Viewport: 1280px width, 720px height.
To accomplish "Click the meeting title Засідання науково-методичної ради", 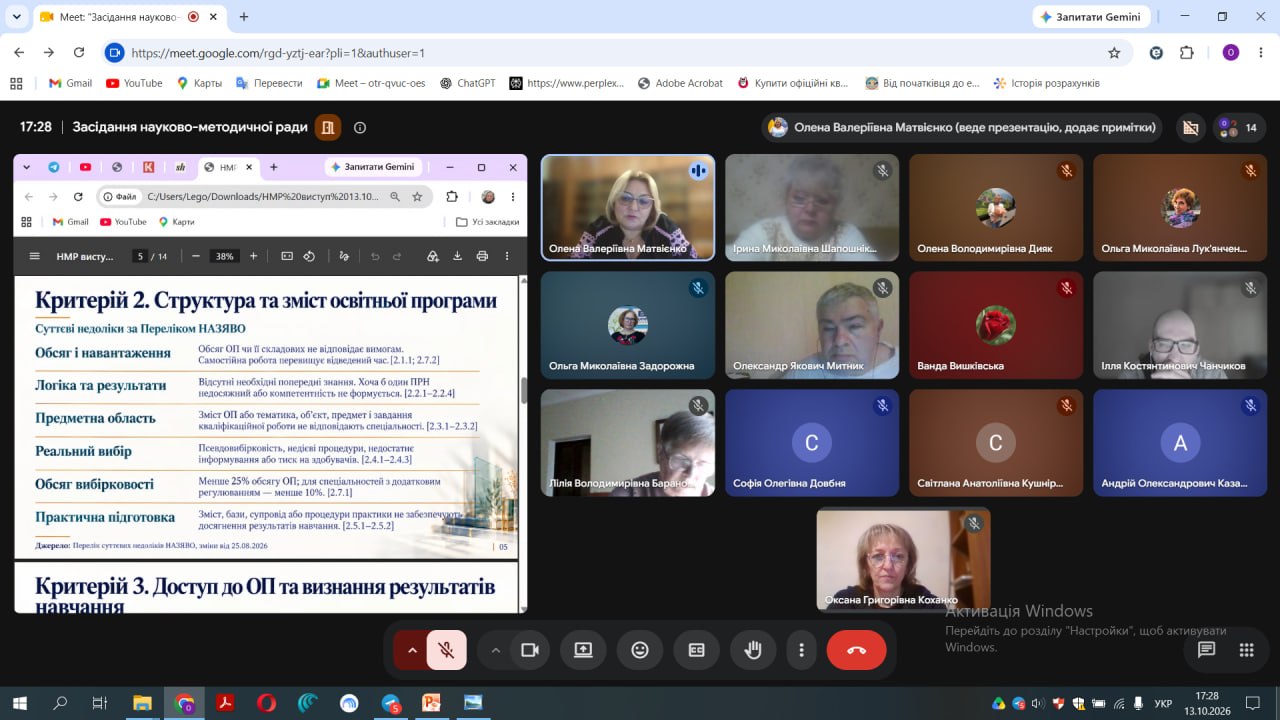I will coord(190,127).
